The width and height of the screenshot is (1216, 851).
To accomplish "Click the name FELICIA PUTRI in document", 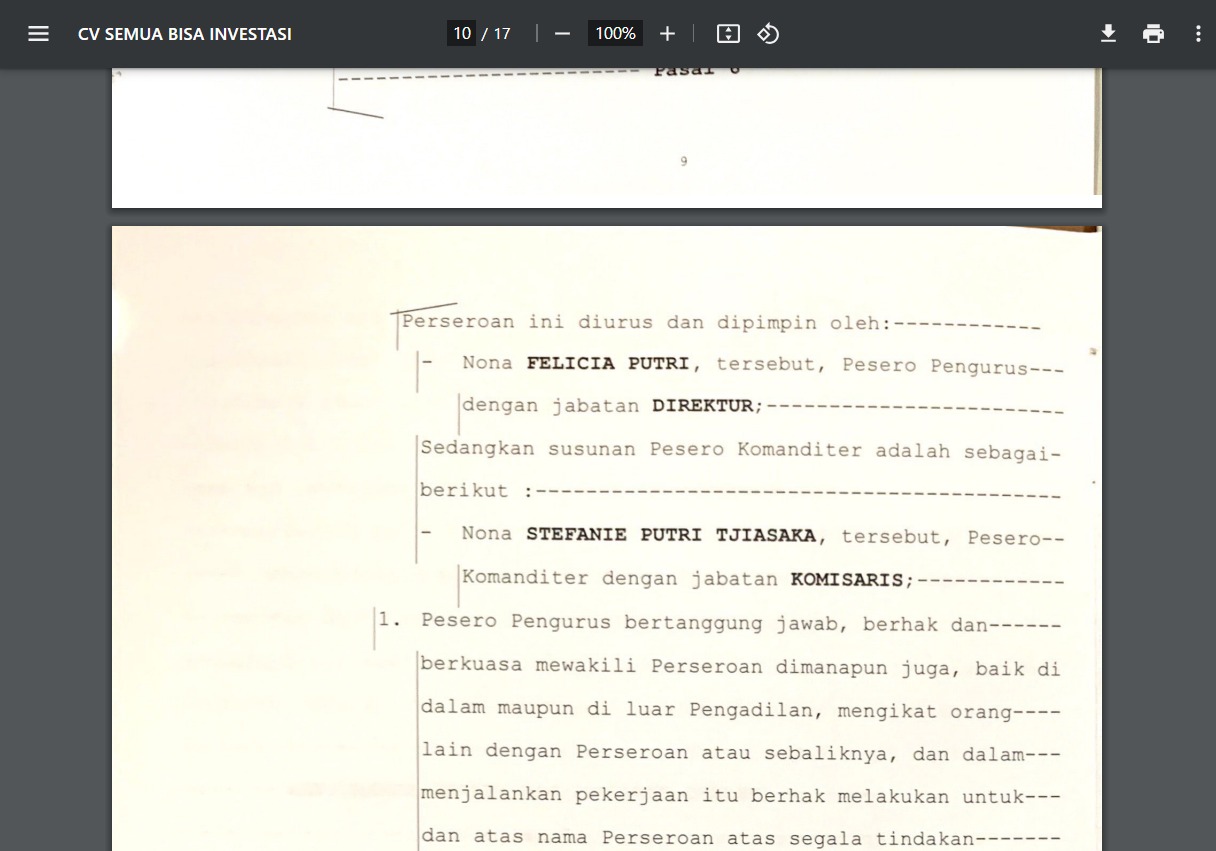I will (x=608, y=364).
